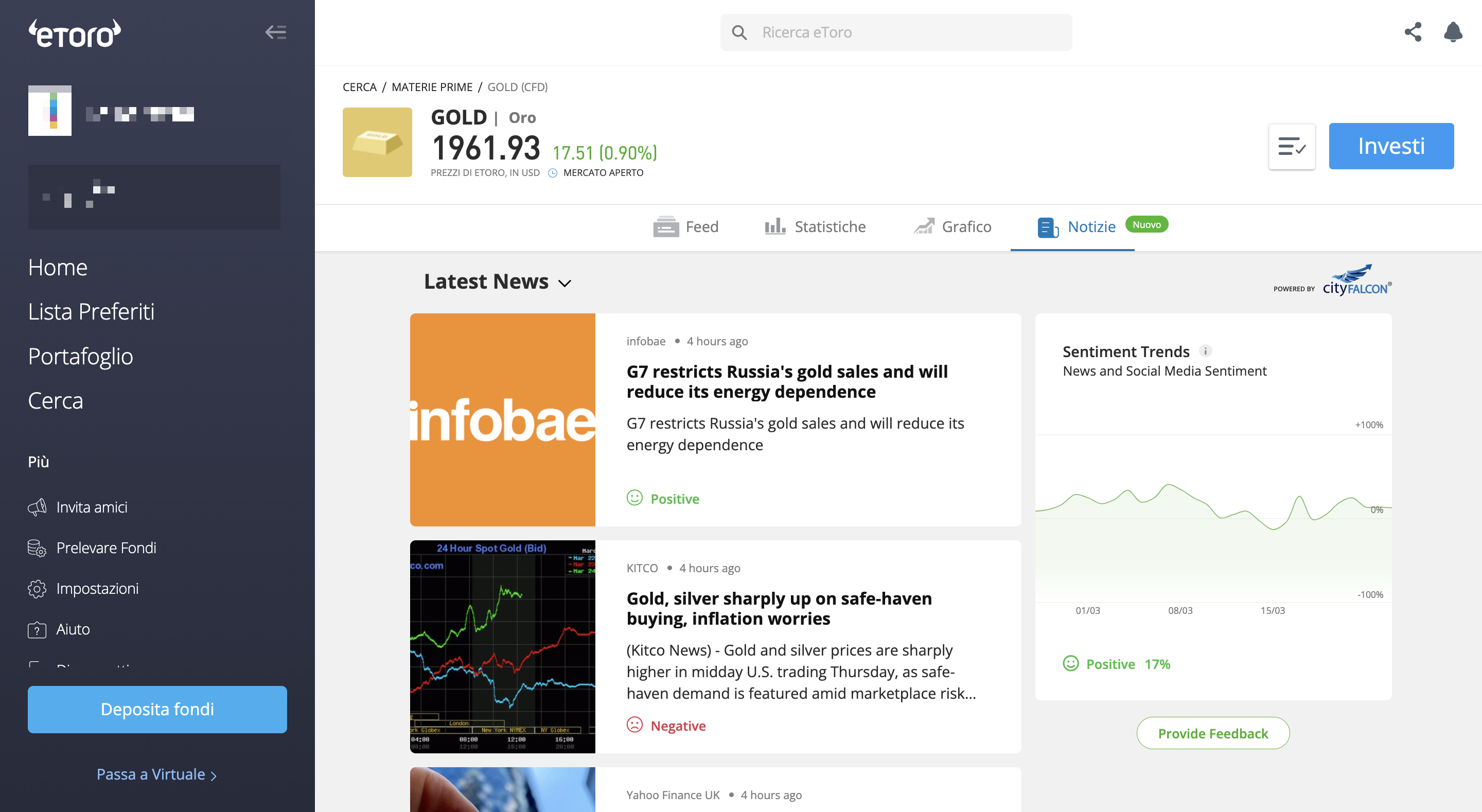
Task: Click the market open clock icon
Action: pyautogui.click(x=552, y=173)
